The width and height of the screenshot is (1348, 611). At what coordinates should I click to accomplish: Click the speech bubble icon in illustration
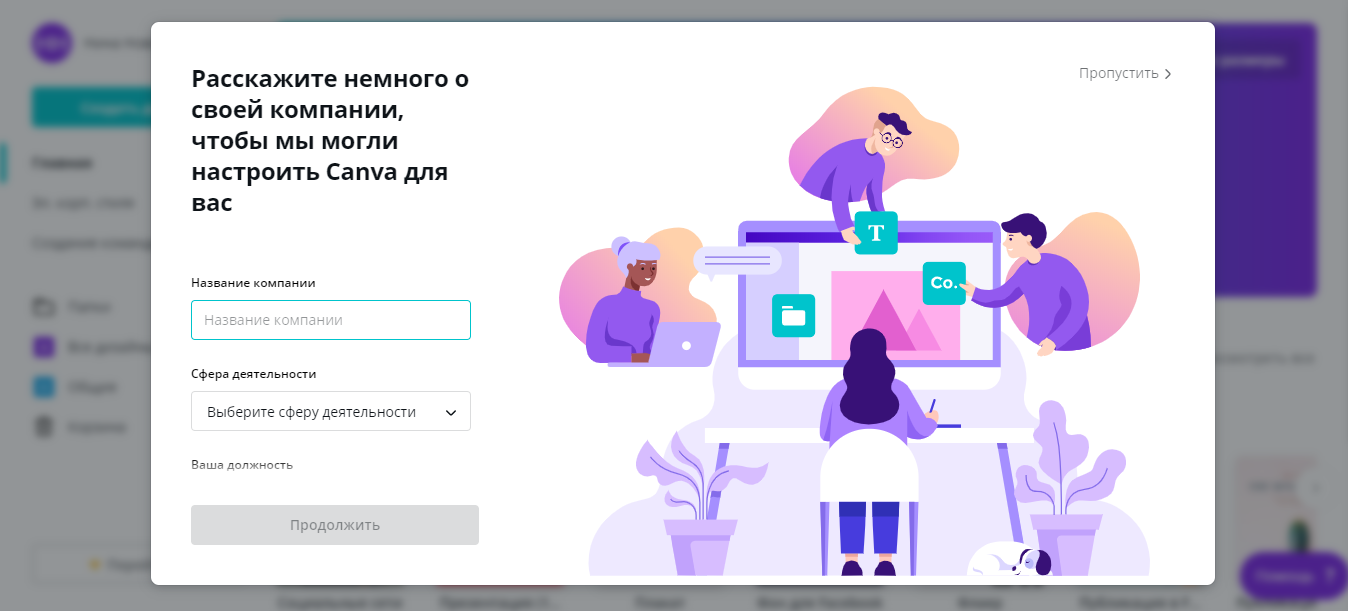(738, 262)
